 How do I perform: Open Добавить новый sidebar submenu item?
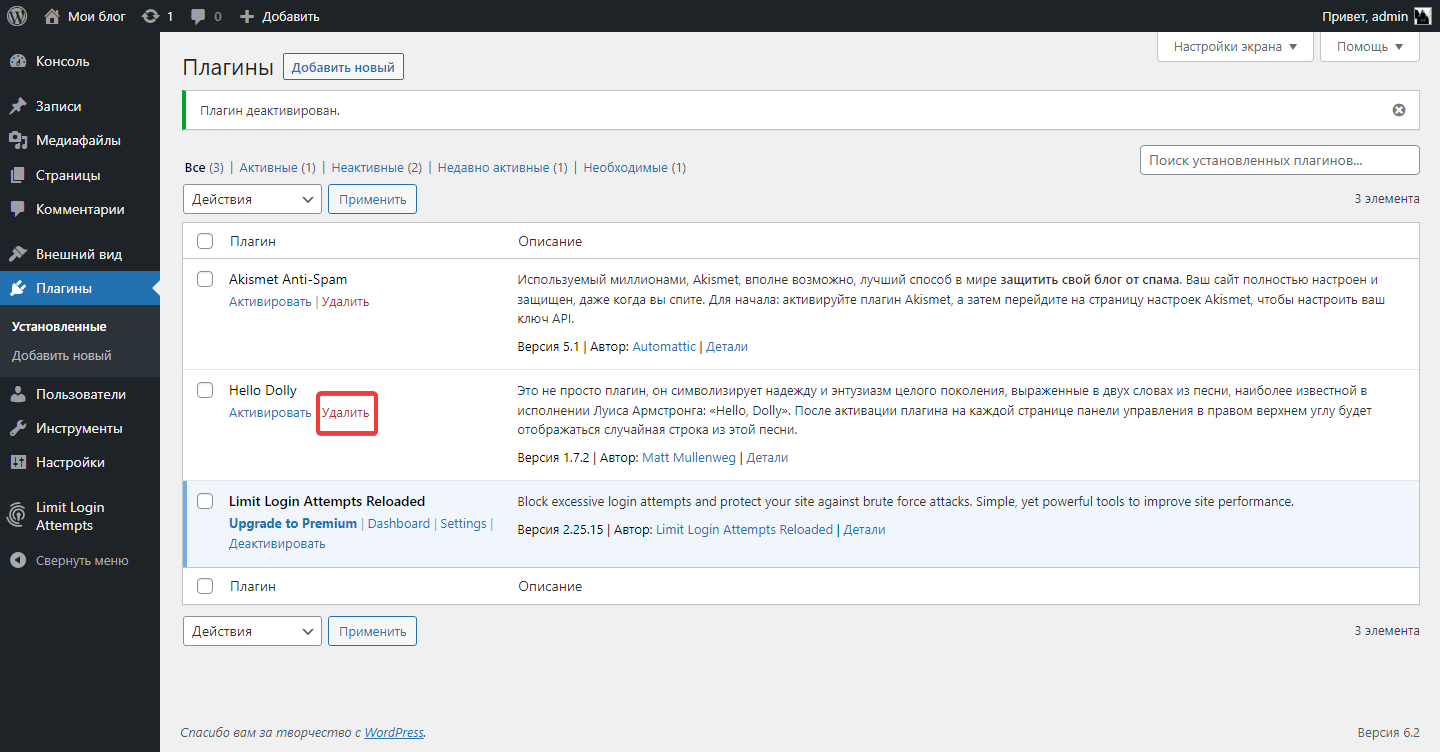[62, 355]
